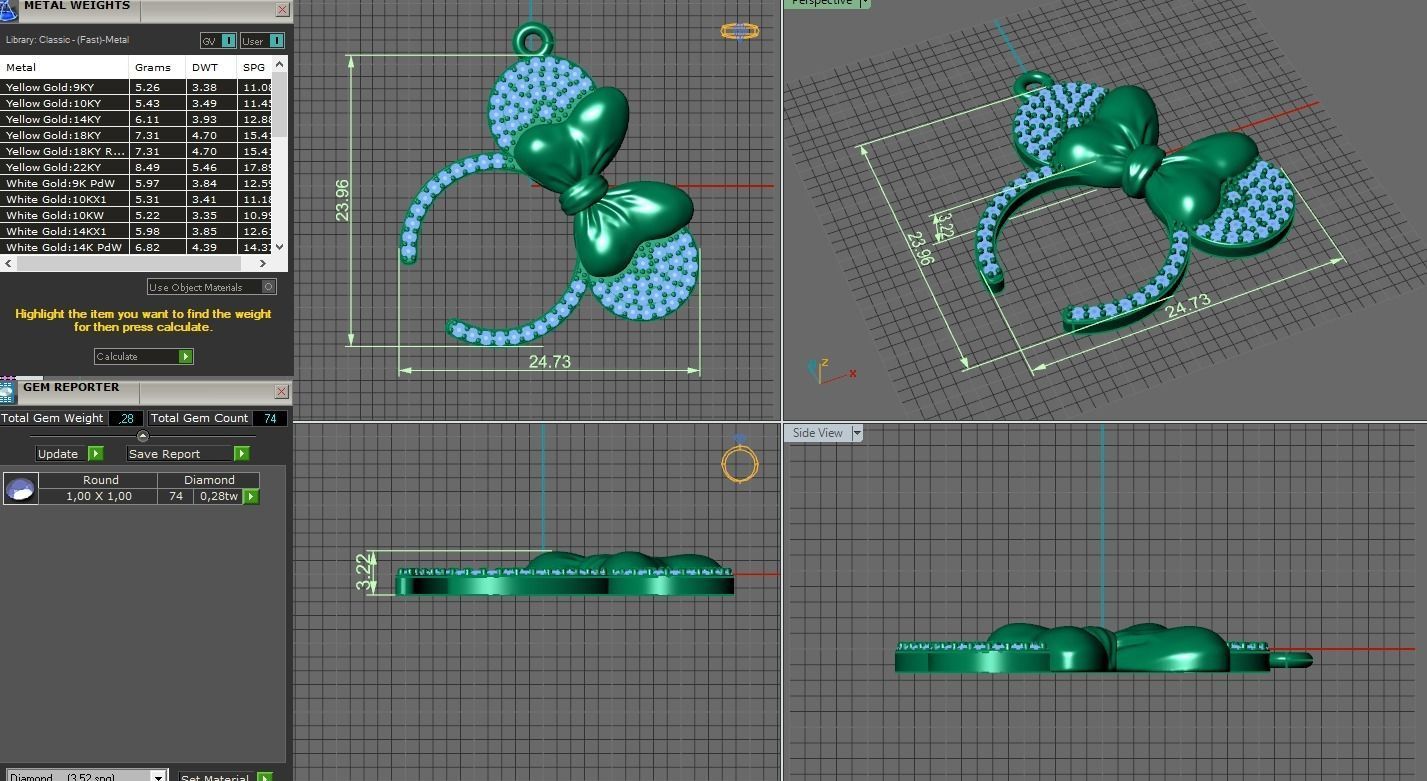Viewport: 1427px width, 781px height.
Task: Click the round diamond gem thumbnail
Action: coord(21,488)
